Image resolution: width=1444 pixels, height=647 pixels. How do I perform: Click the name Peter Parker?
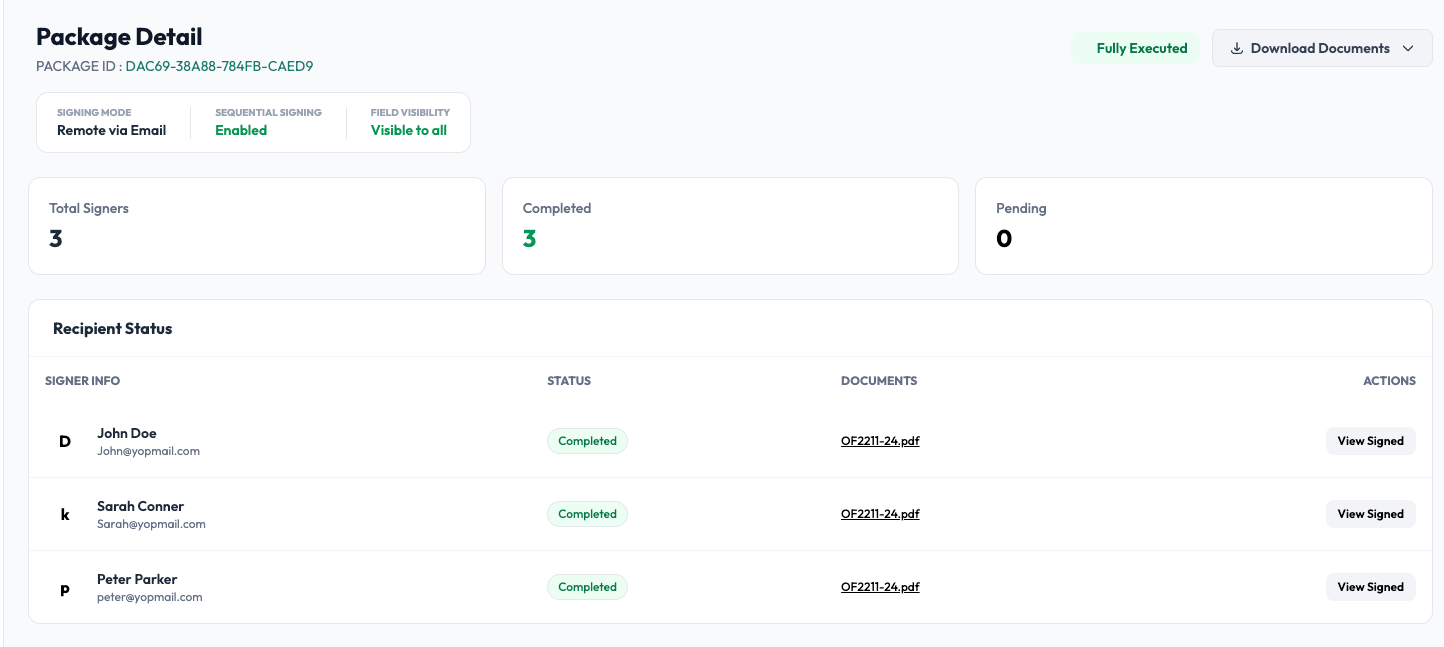click(x=137, y=579)
